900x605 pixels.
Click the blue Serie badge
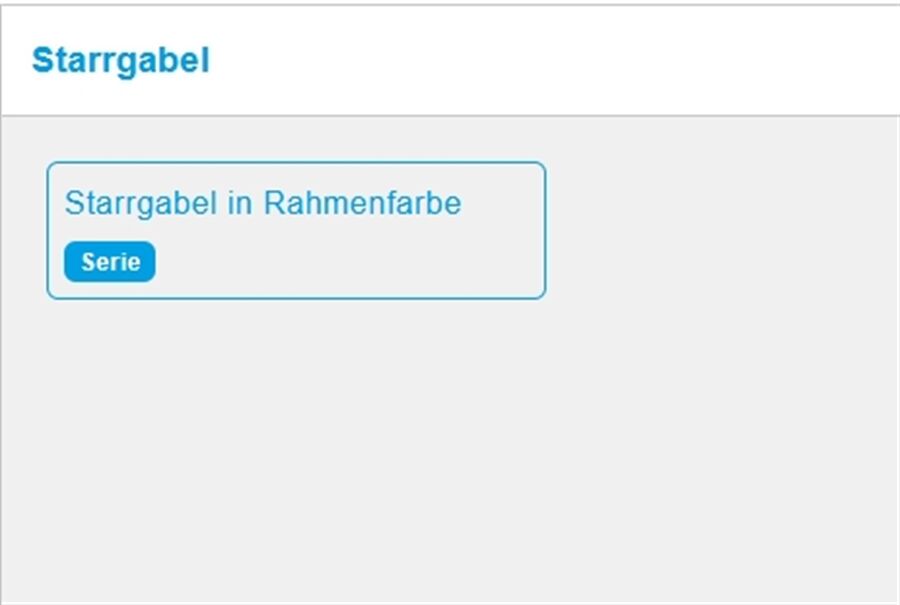point(110,262)
